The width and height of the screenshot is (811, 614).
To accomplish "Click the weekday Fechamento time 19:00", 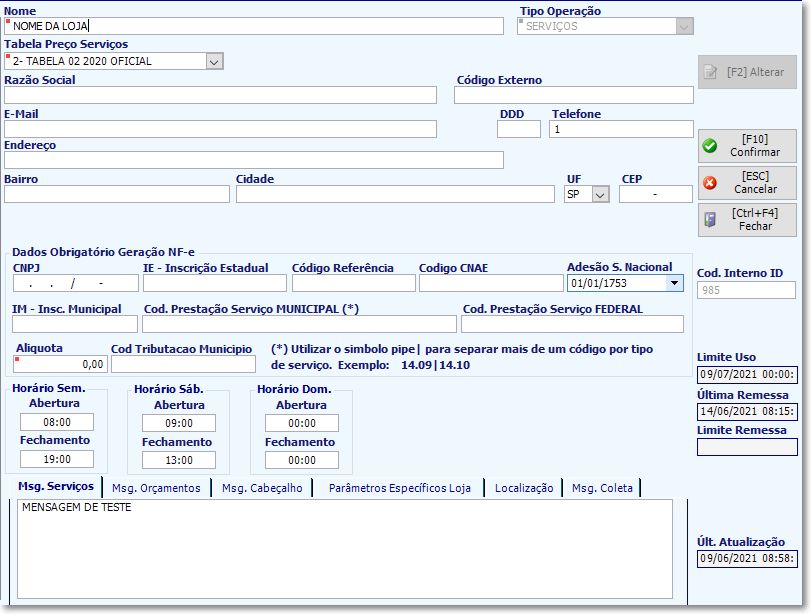I will [57, 459].
